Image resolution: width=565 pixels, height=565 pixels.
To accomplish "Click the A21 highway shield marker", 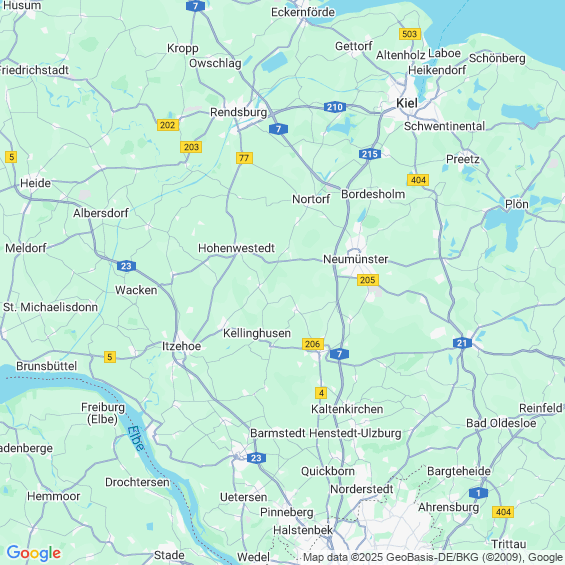I will tap(462, 343).
